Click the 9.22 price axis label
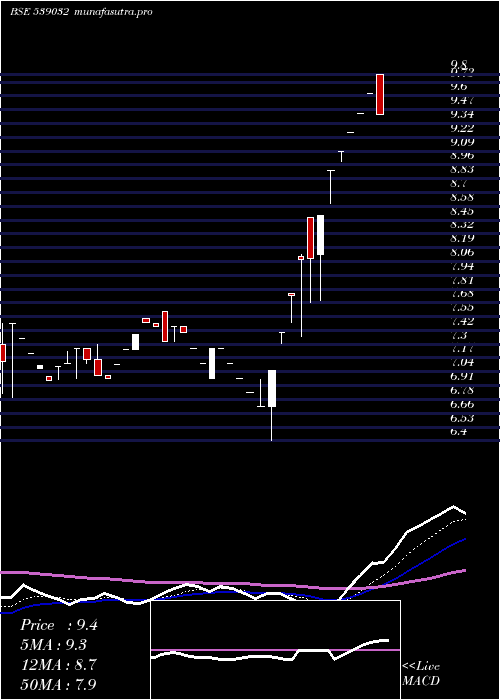The image size is (500, 700). click(x=462, y=128)
